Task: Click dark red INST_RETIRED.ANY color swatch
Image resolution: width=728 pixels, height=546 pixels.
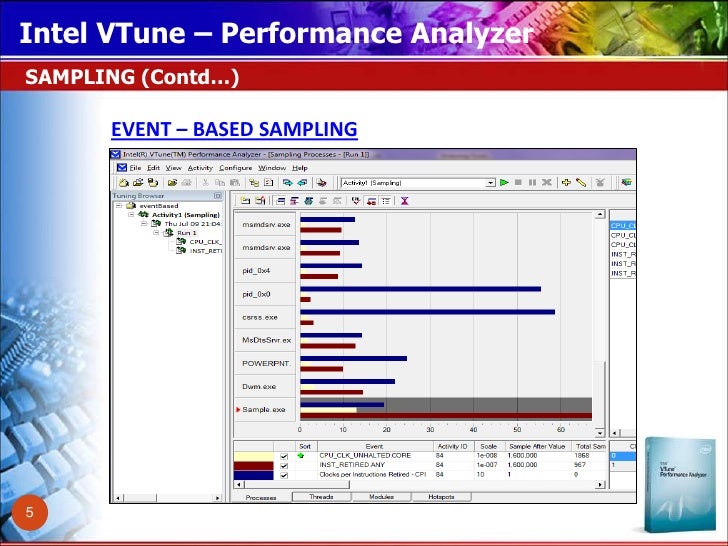Action: coord(254,466)
